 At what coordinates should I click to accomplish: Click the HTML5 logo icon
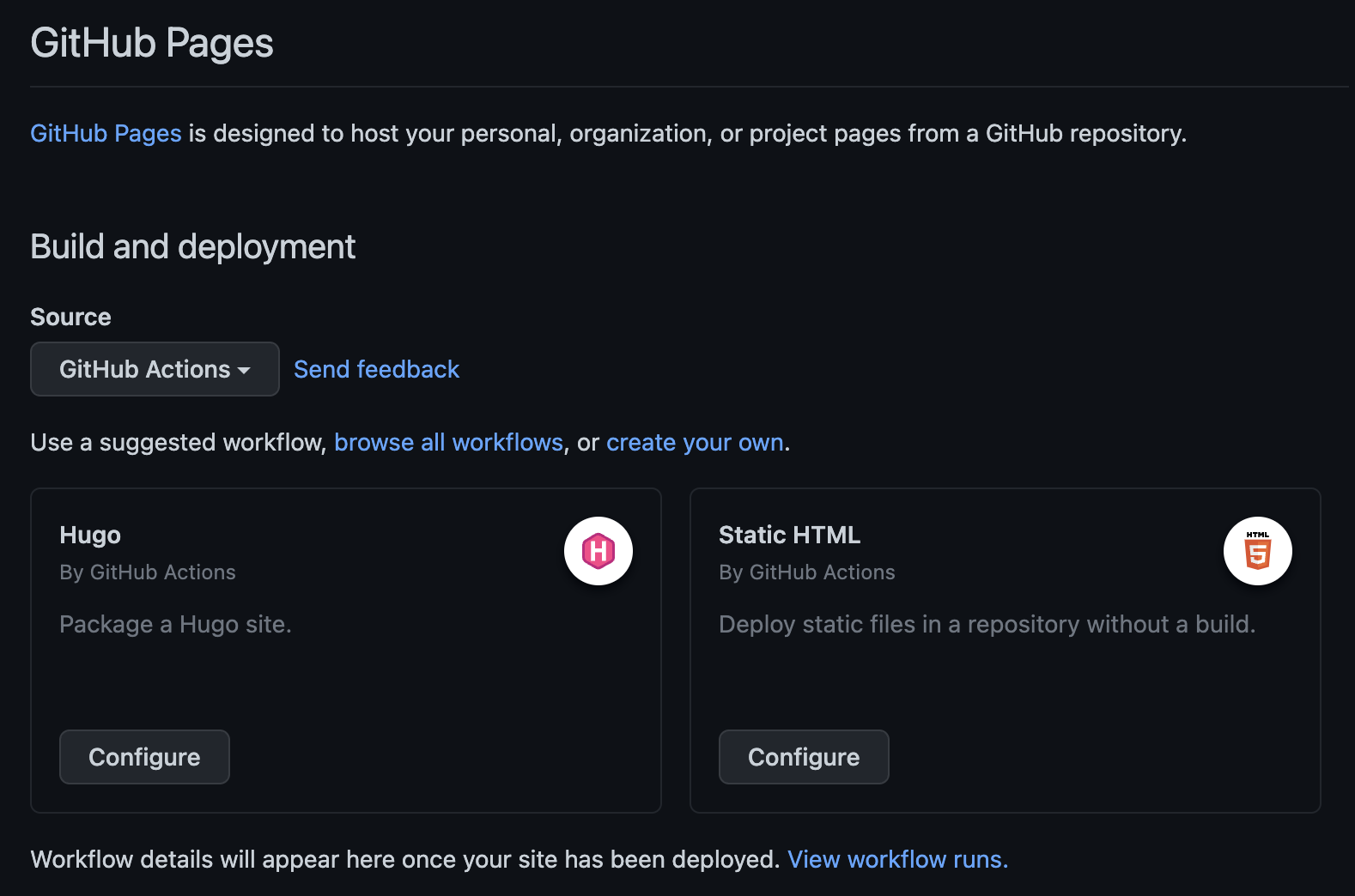pyautogui.click(x=1258, y=551)
